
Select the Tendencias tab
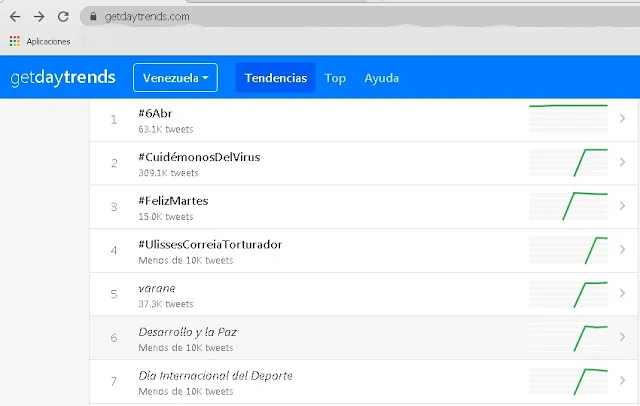click(276, 78)
